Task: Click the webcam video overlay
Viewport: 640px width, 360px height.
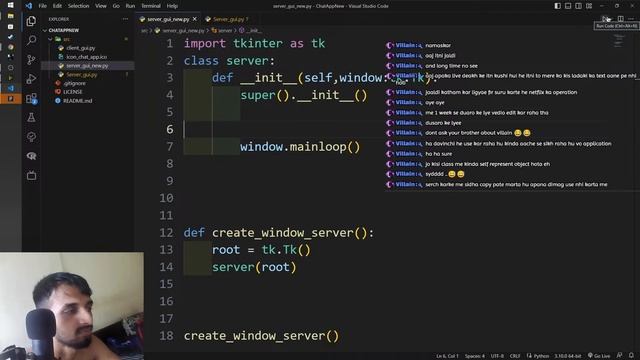Action: 72,306
